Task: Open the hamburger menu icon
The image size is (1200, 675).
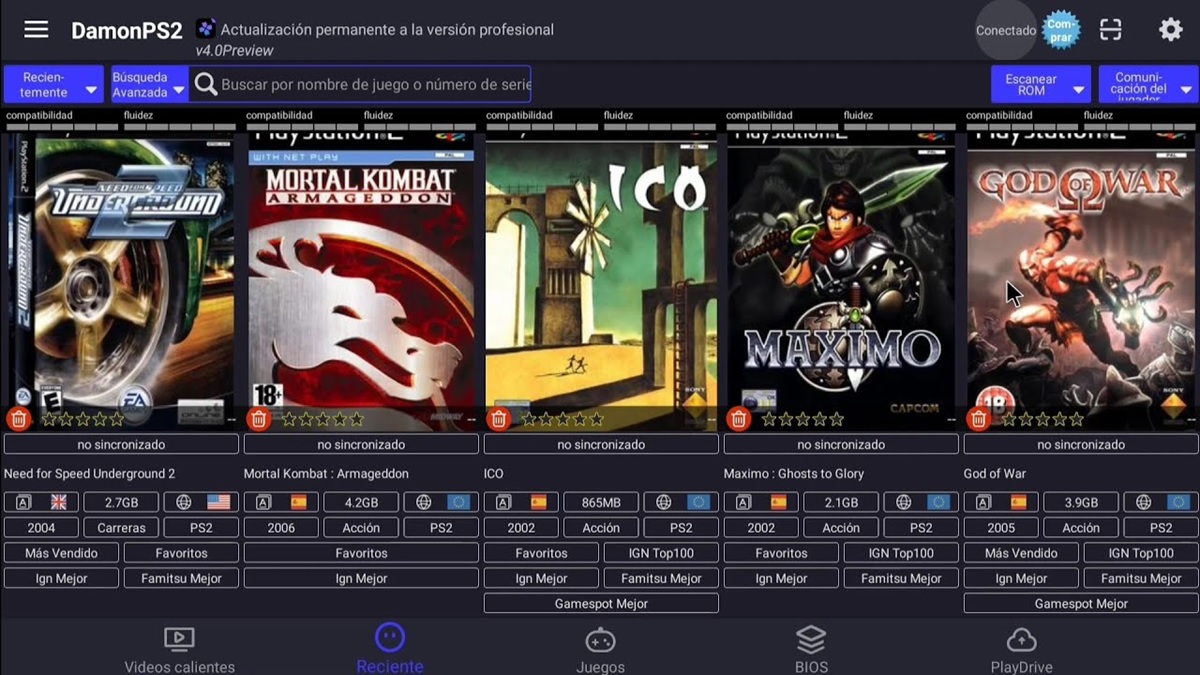Action: [x=36, y=28]
